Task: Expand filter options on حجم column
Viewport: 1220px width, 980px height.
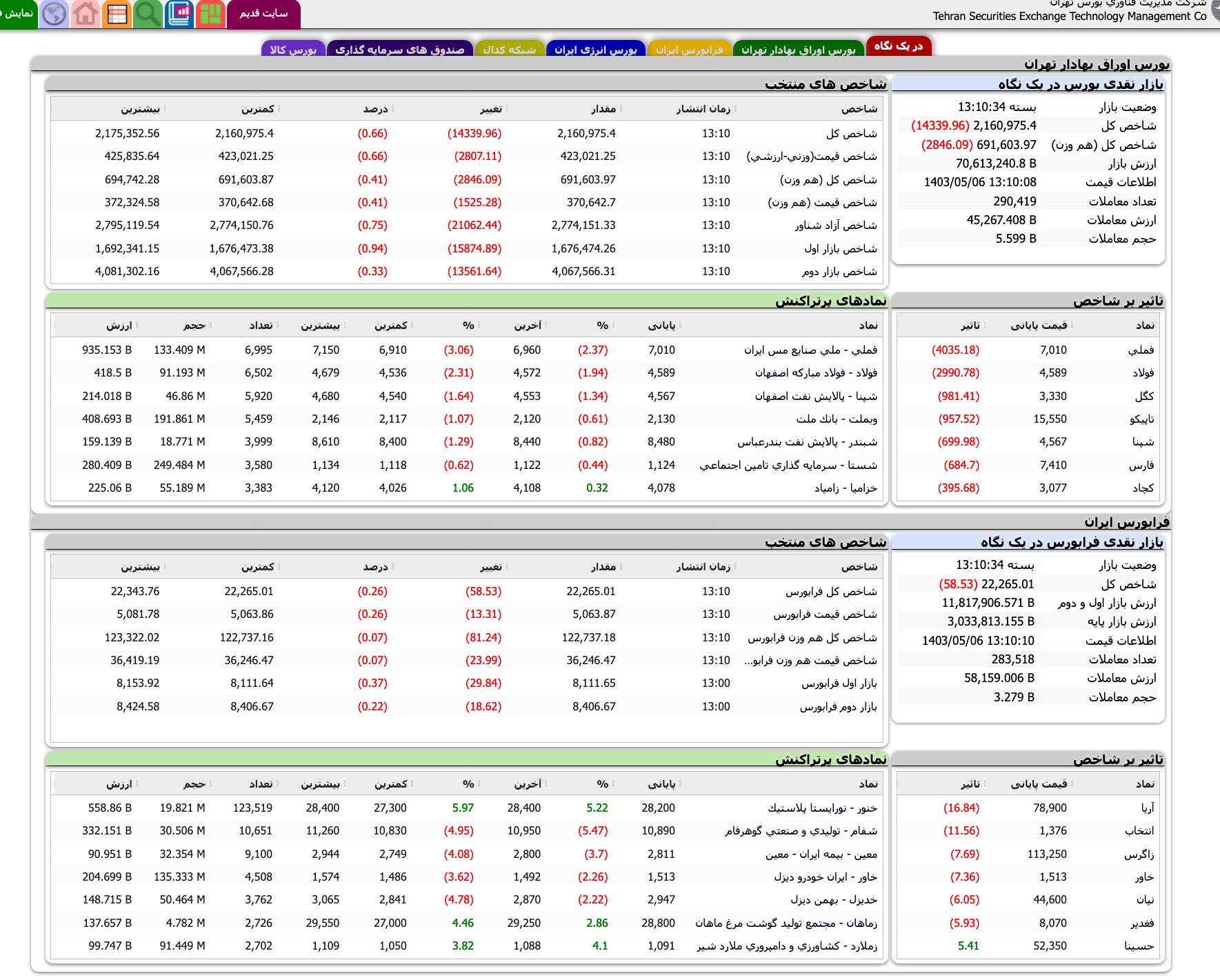Action: (x=195, y=324)
